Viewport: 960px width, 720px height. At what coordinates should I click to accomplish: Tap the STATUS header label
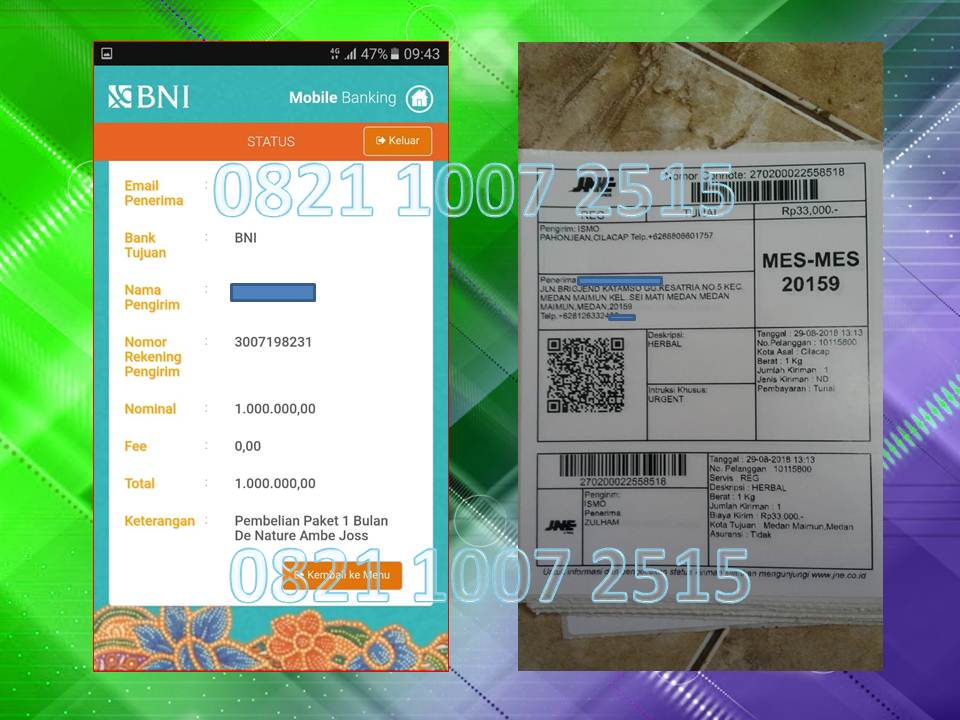[271, 141]
